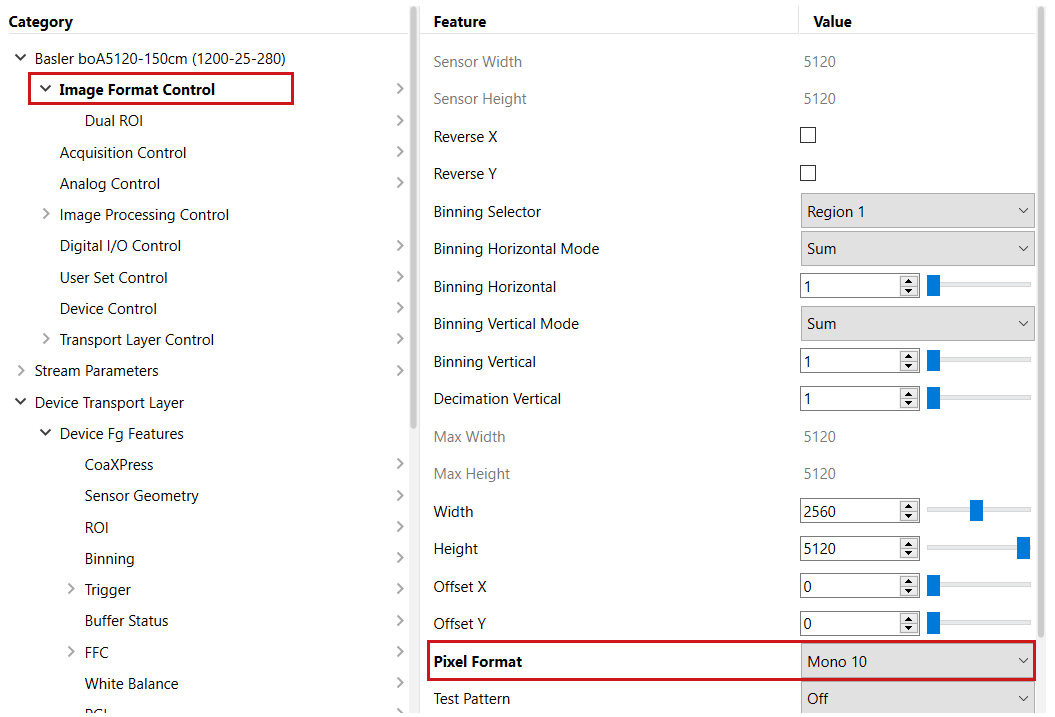Viewport: 1055px width, 717px height.
Task: Open White Balance features
Action: (x=131, y=683)
